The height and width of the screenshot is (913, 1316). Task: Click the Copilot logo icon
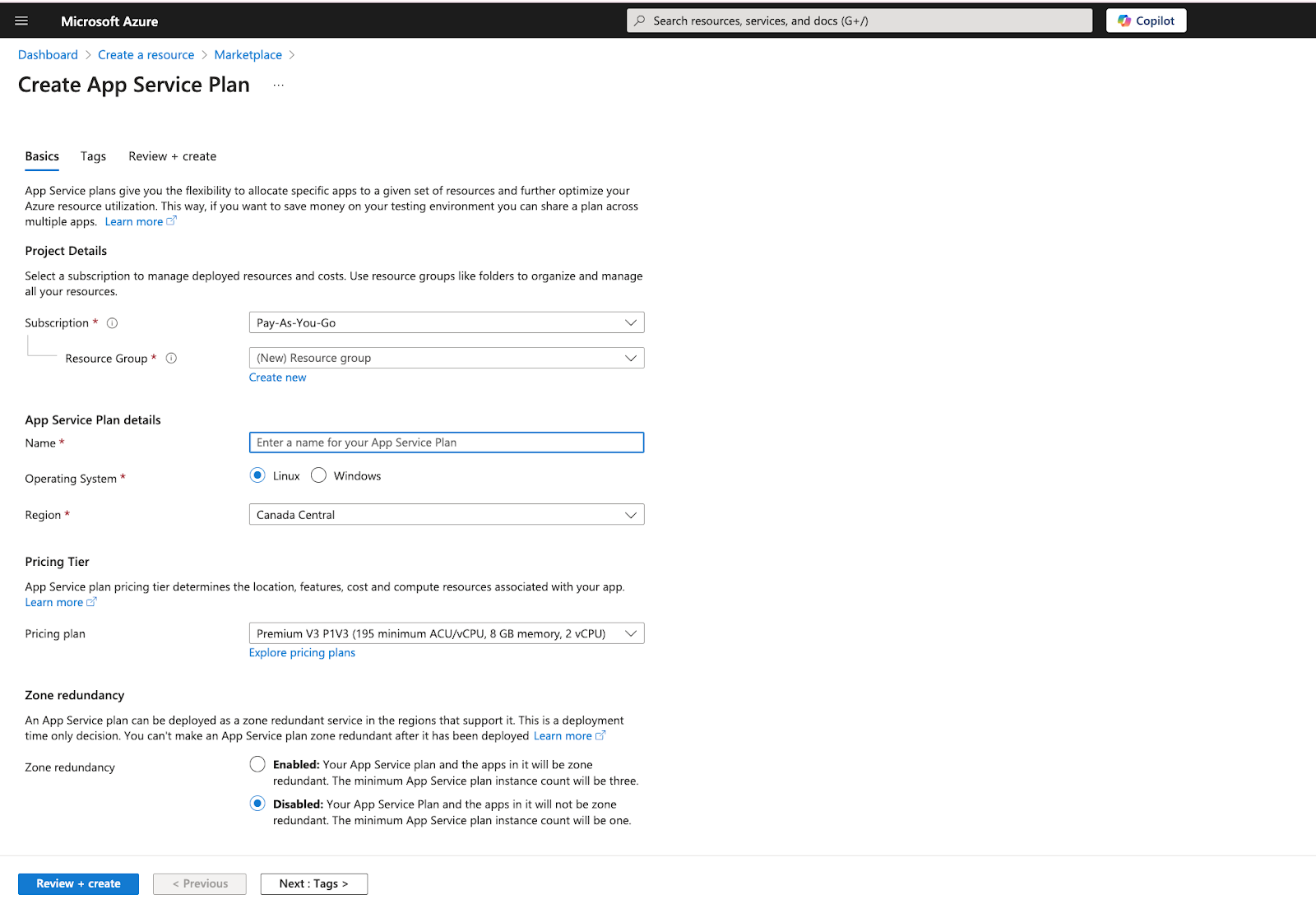tap(1124, 21)
